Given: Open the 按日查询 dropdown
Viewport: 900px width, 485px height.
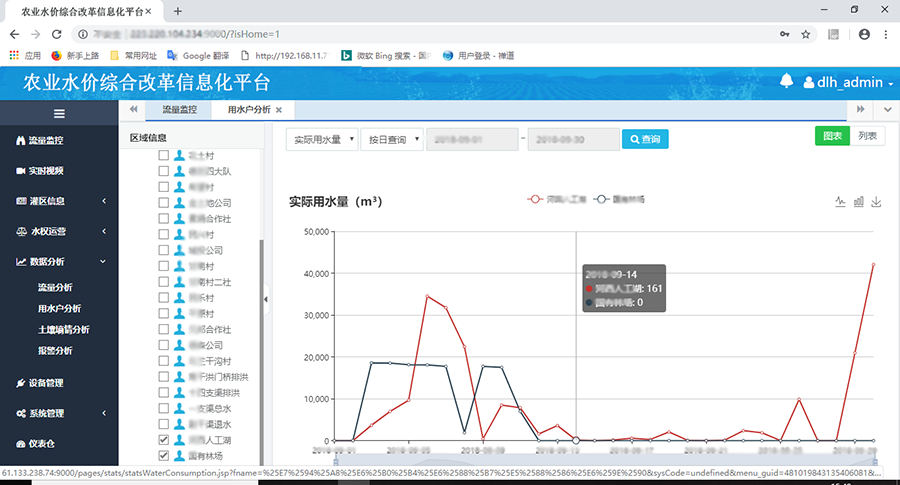Looking at the screenshot, I should (x=392, y=139).
